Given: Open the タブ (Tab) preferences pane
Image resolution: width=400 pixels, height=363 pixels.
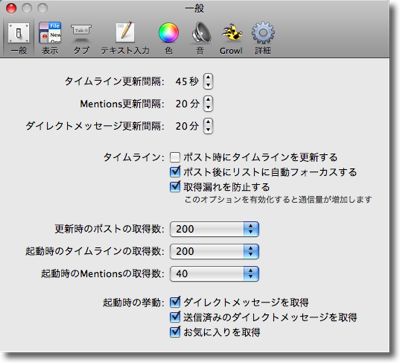Looking at the screenshot, I should (x=81, y=38).
